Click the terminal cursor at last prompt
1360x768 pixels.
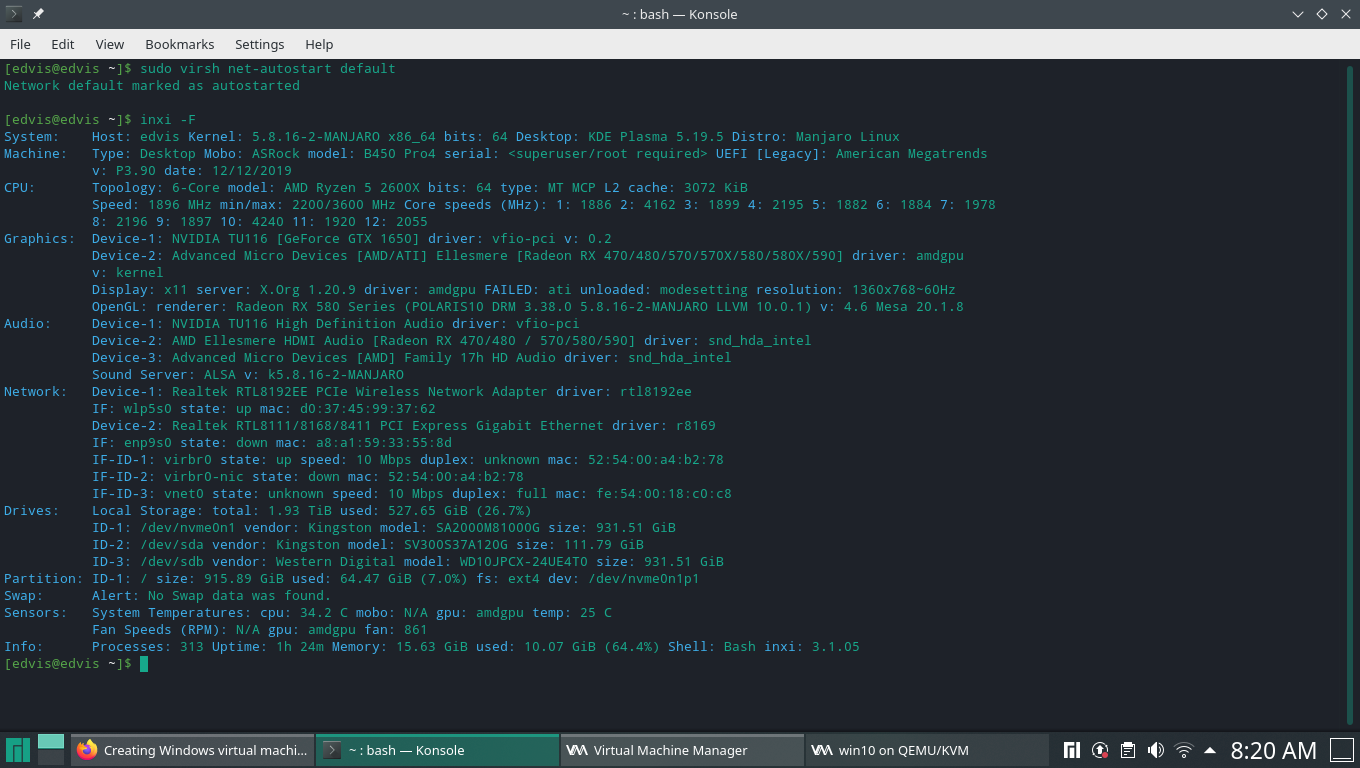[x=144, y=664]
